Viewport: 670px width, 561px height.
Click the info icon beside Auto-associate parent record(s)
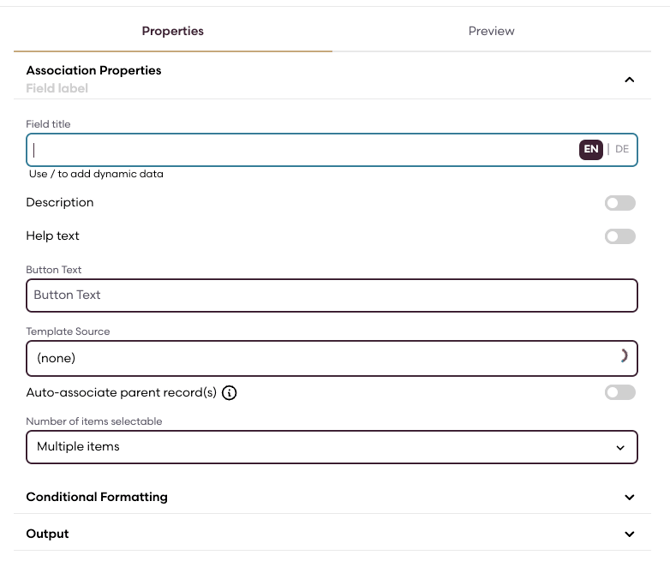229,393
